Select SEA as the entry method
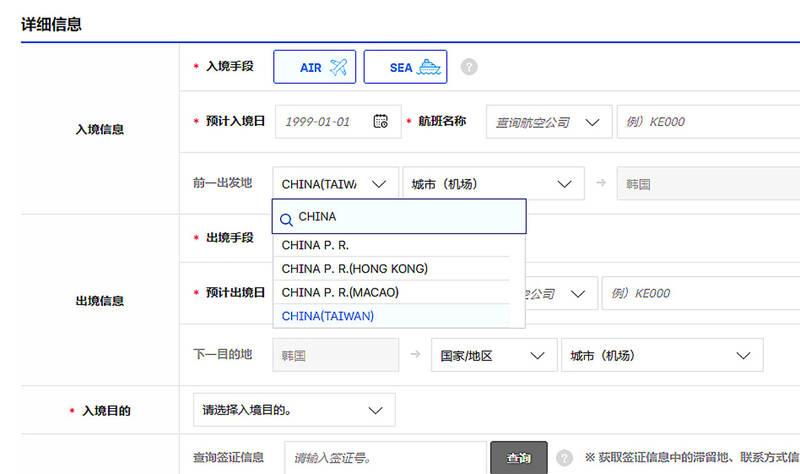 tap(405, 67)
